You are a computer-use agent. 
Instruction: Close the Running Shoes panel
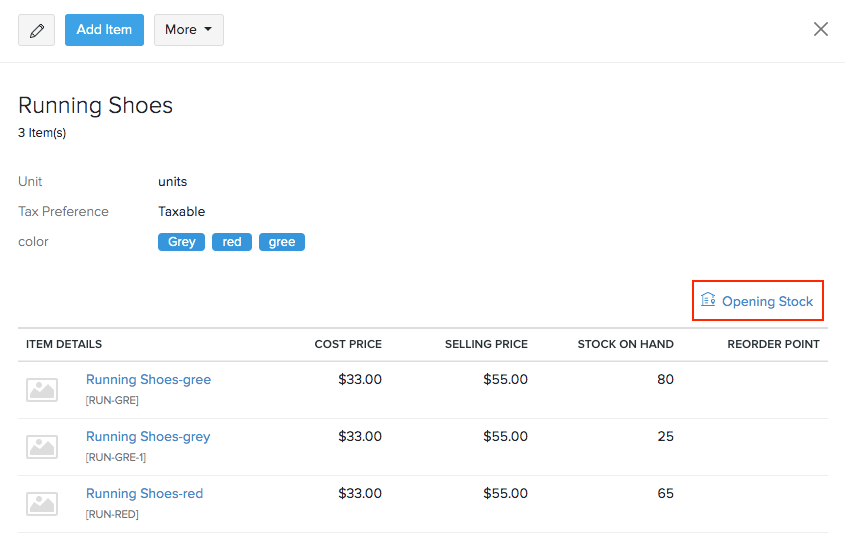[x=820, y=29]
